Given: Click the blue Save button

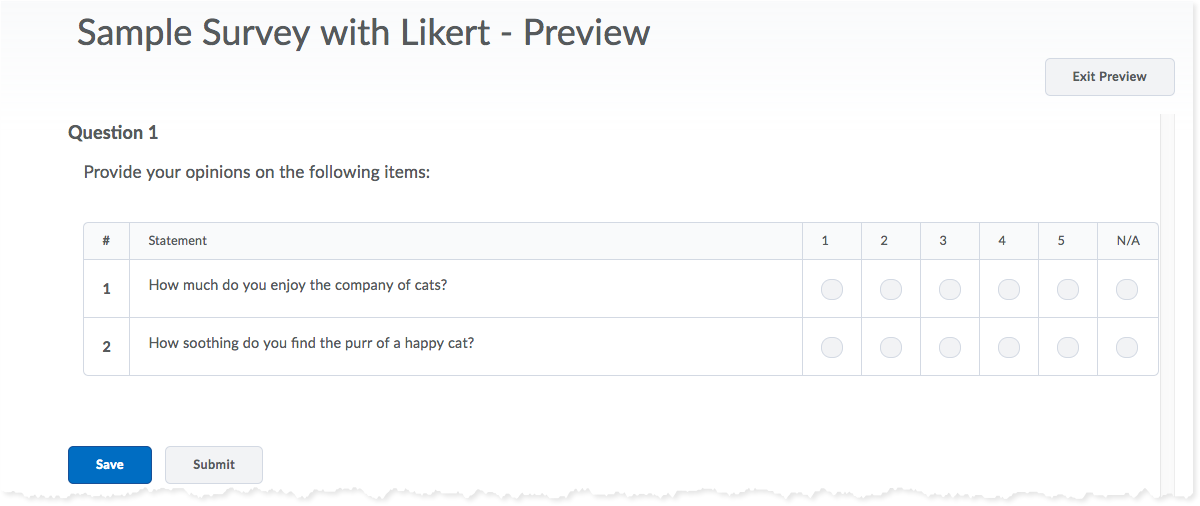Looking at the screenshot, I should click(110, 464).
